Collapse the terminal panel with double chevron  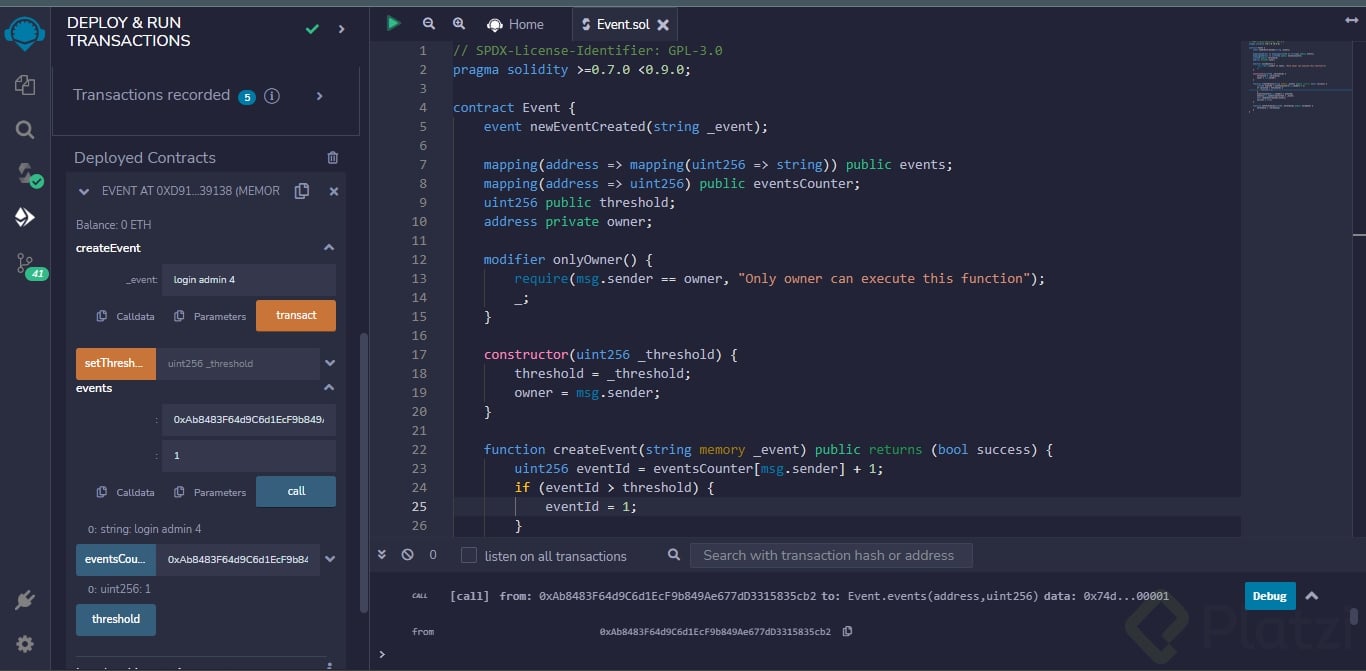[x=382, y=555]
